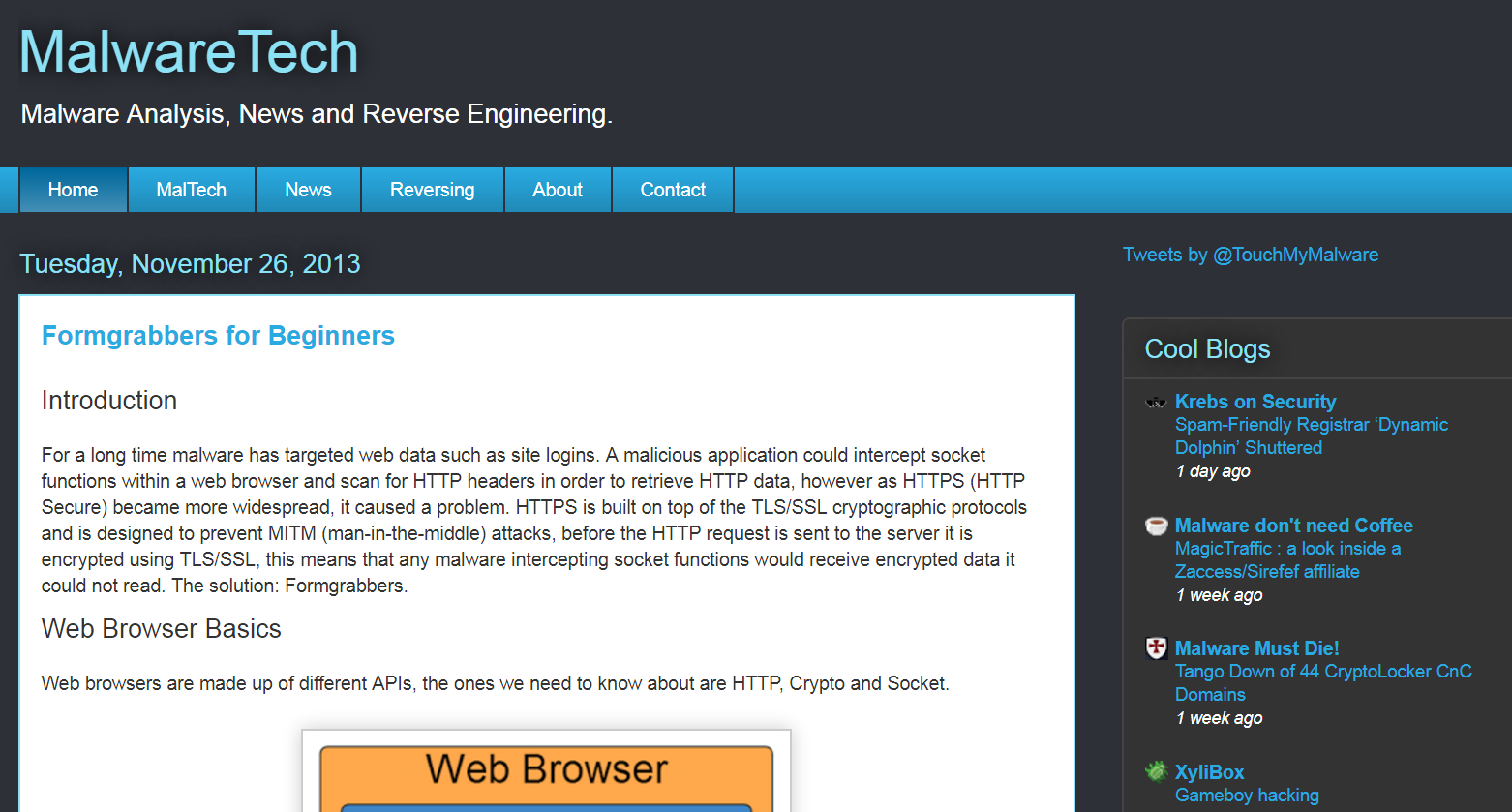1512x812 pixels.
Task: Open the About page
Action: click(x=558, y=190)
